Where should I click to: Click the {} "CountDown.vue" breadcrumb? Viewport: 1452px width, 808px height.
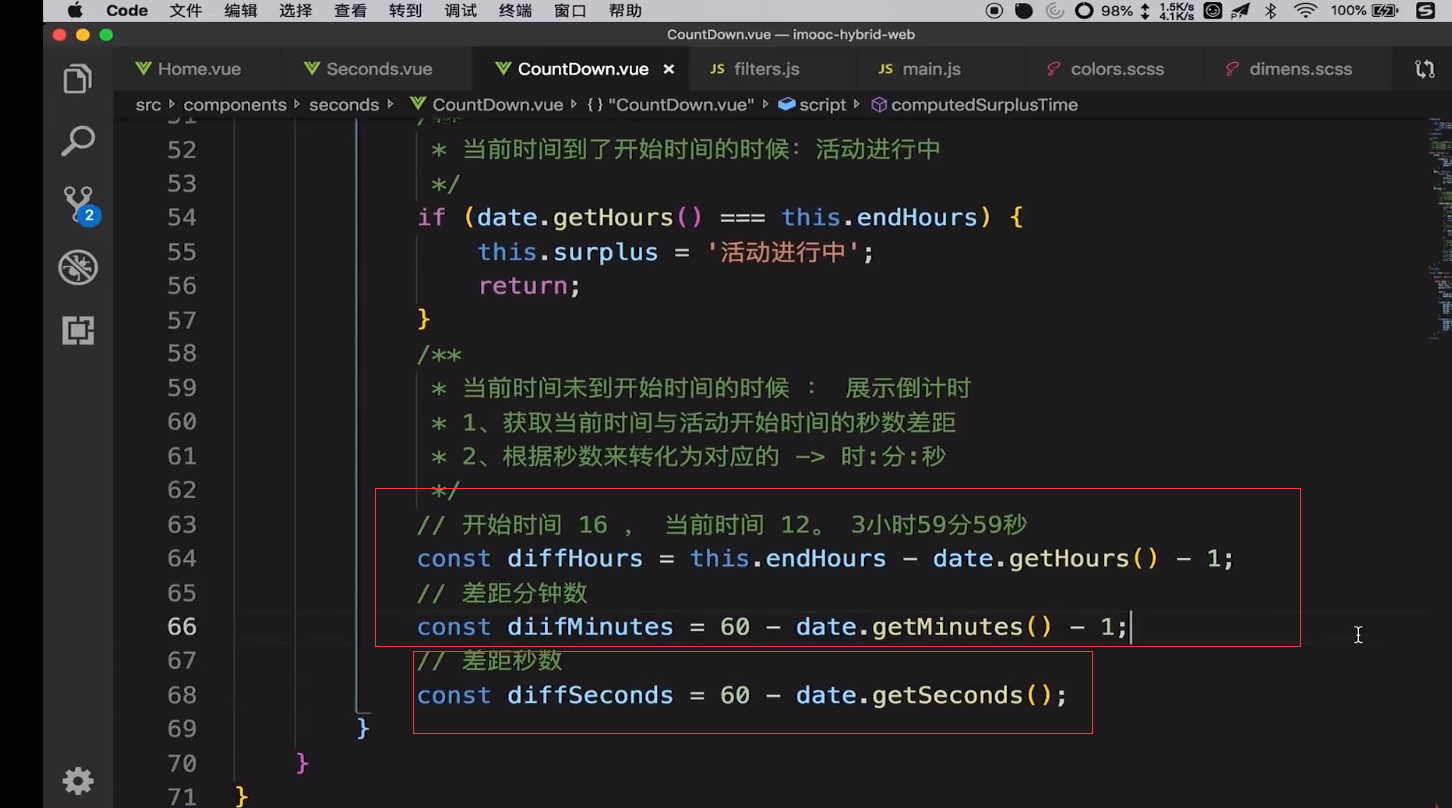point(670,105)
